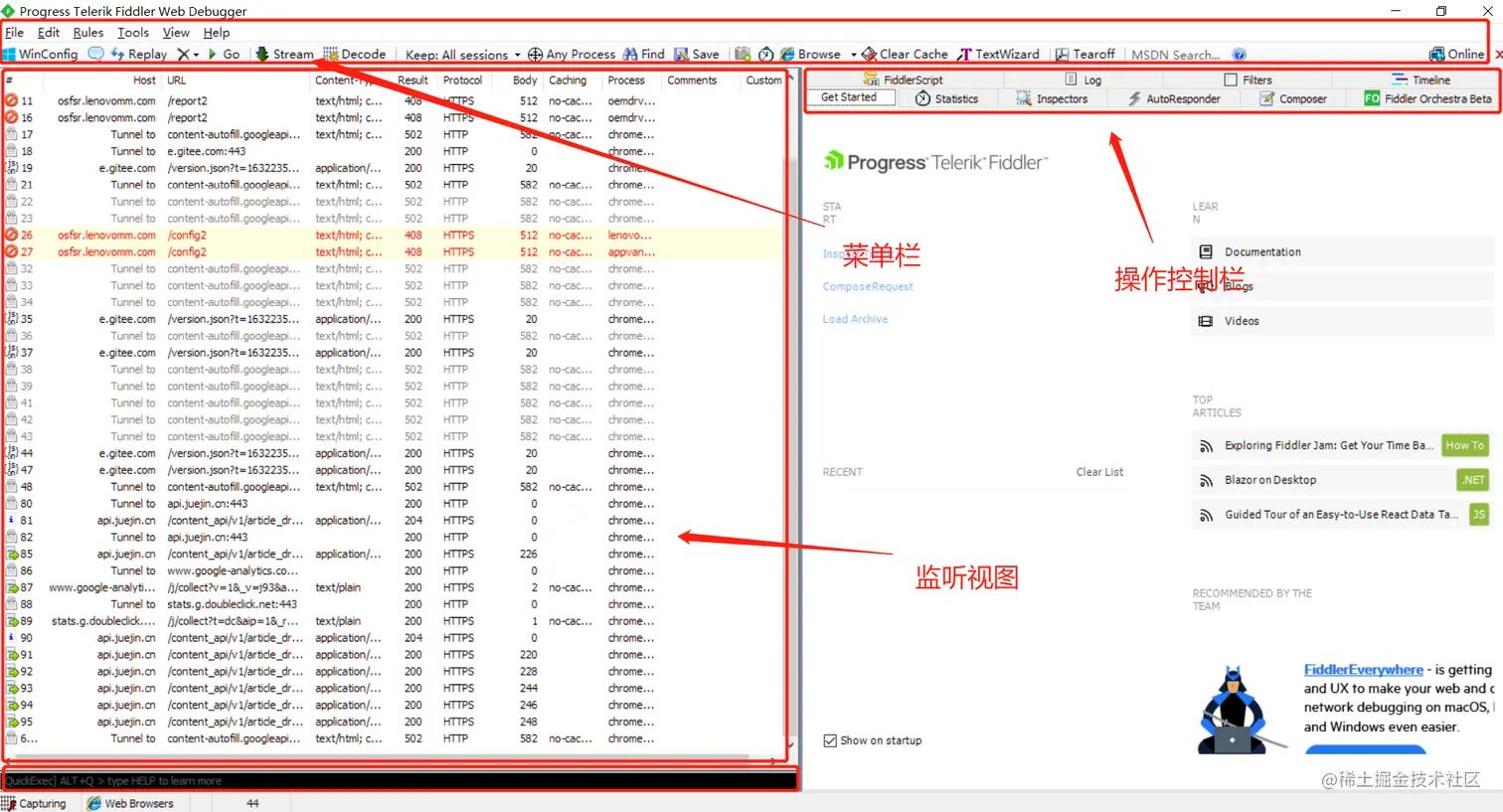Click the camera screenshot icon in toolbar
Image resolution: width=1503 pixels, height=812 pixels.
point(743,55)
